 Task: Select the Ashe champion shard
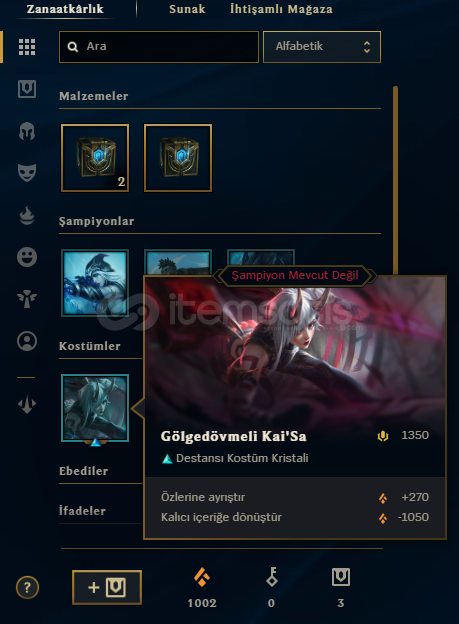click(x=95, y=283)
